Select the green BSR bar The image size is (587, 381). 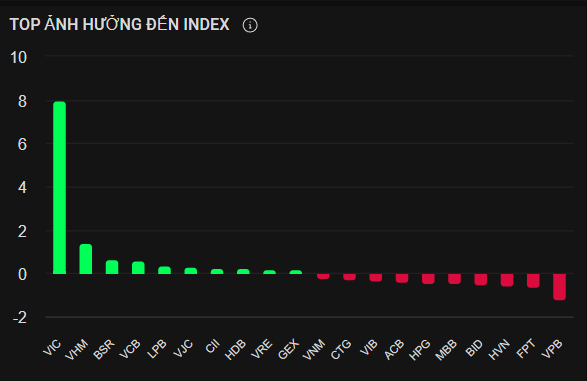click(112, 267)
